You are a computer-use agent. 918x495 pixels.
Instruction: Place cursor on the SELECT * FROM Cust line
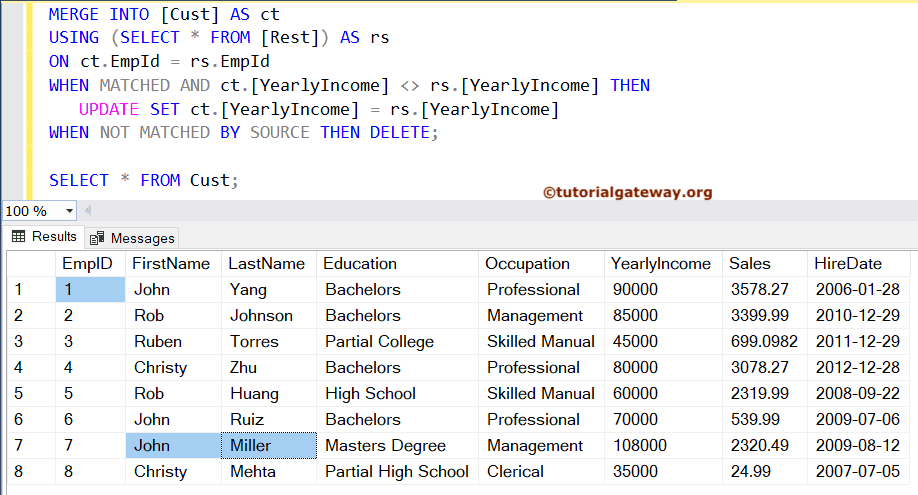pyautogui.click(x=144, y=180)
